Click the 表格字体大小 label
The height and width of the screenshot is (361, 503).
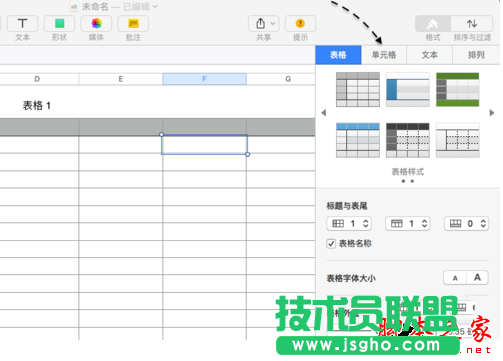pyautogui.click(x=351, y=278)
